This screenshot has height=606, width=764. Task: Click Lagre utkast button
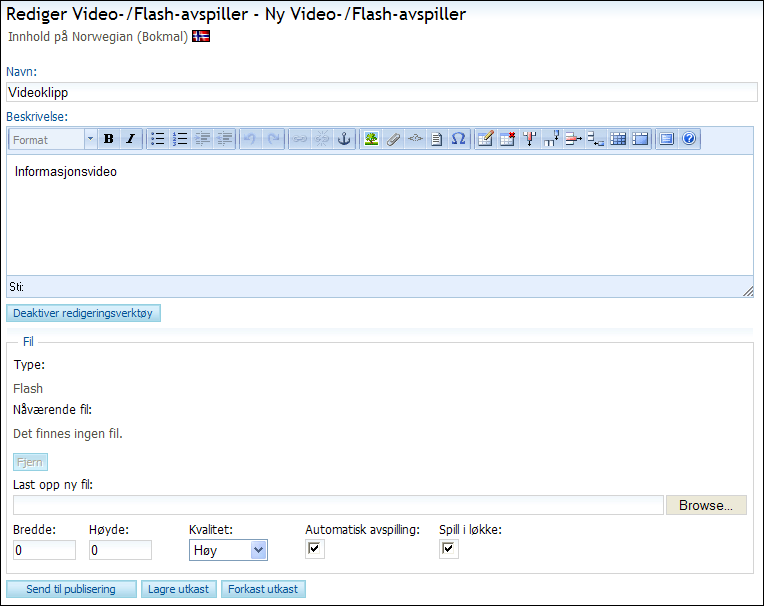pos(178,589)
